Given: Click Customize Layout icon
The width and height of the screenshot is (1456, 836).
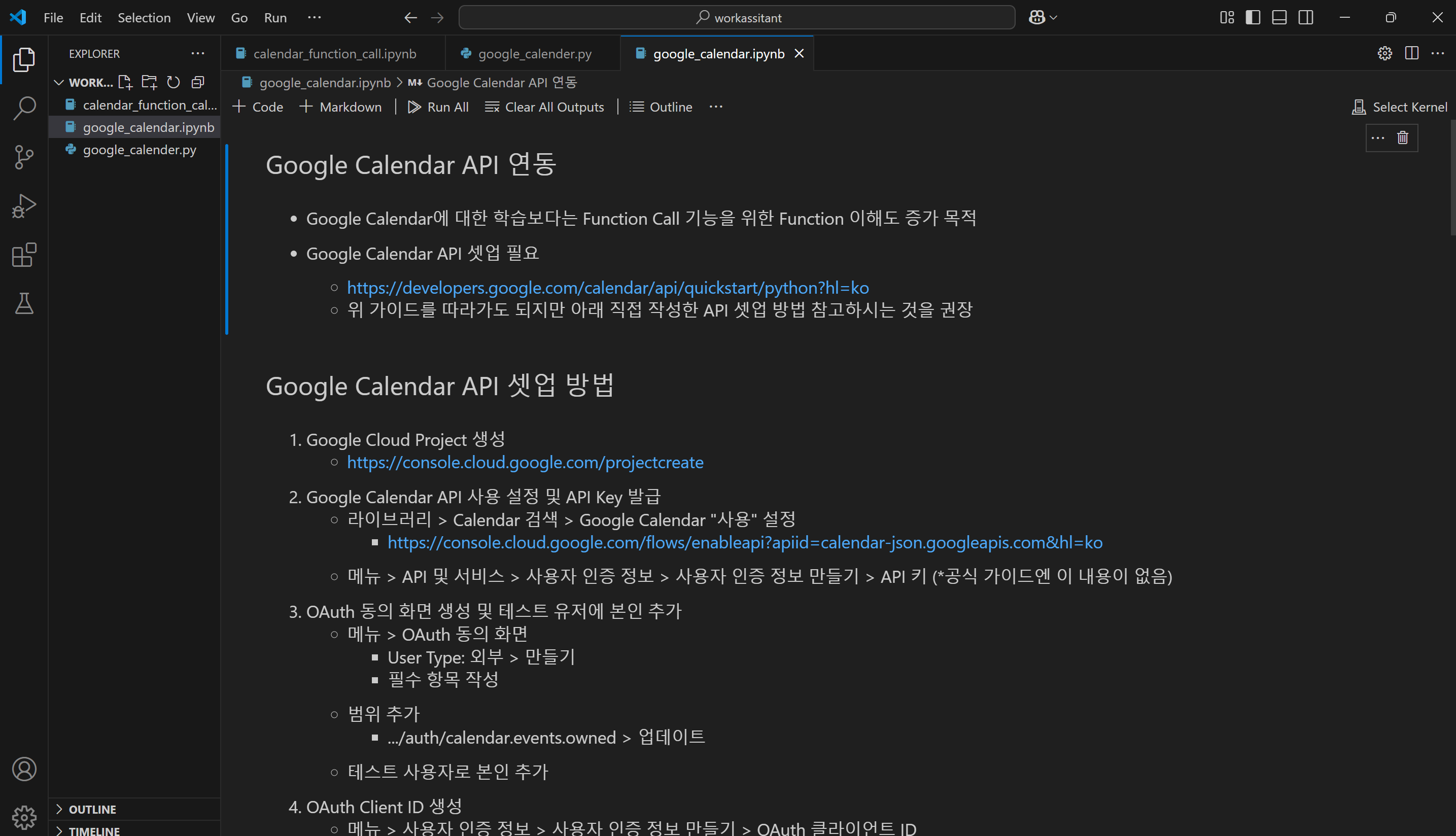Looking at the screenshot, I should [x=1227, y=18].
